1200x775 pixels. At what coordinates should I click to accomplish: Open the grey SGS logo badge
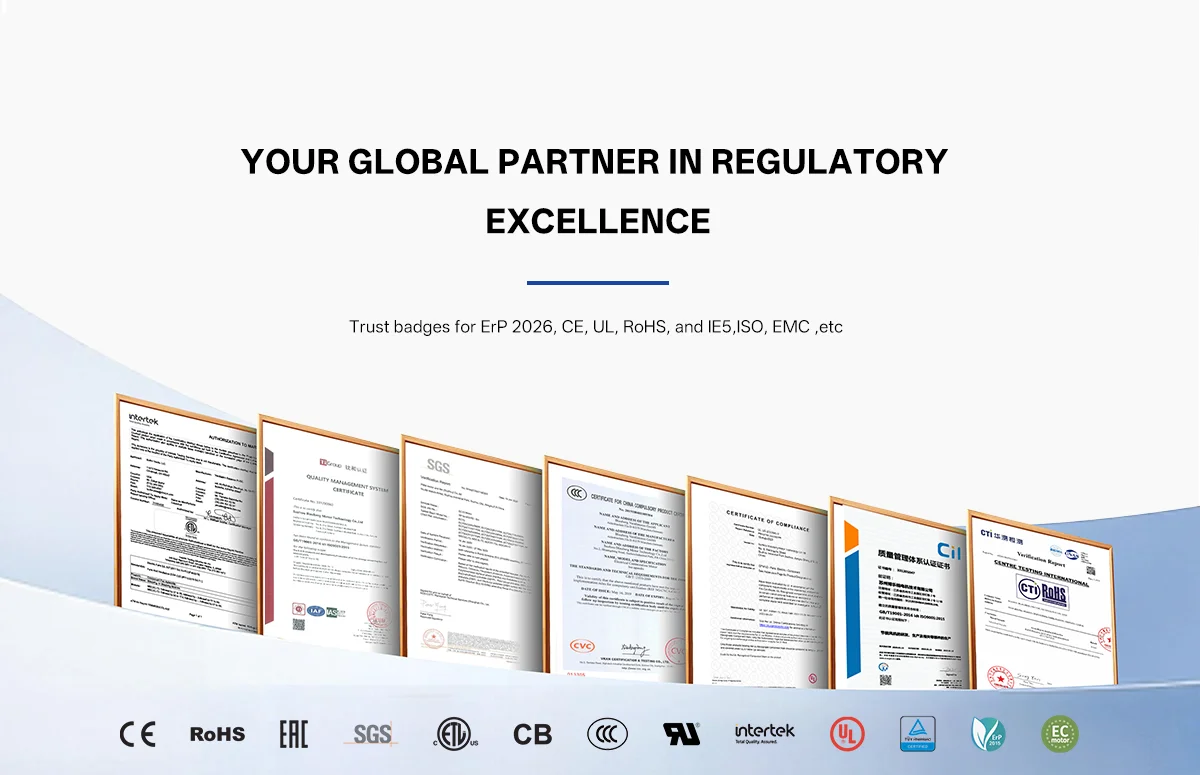372,734
